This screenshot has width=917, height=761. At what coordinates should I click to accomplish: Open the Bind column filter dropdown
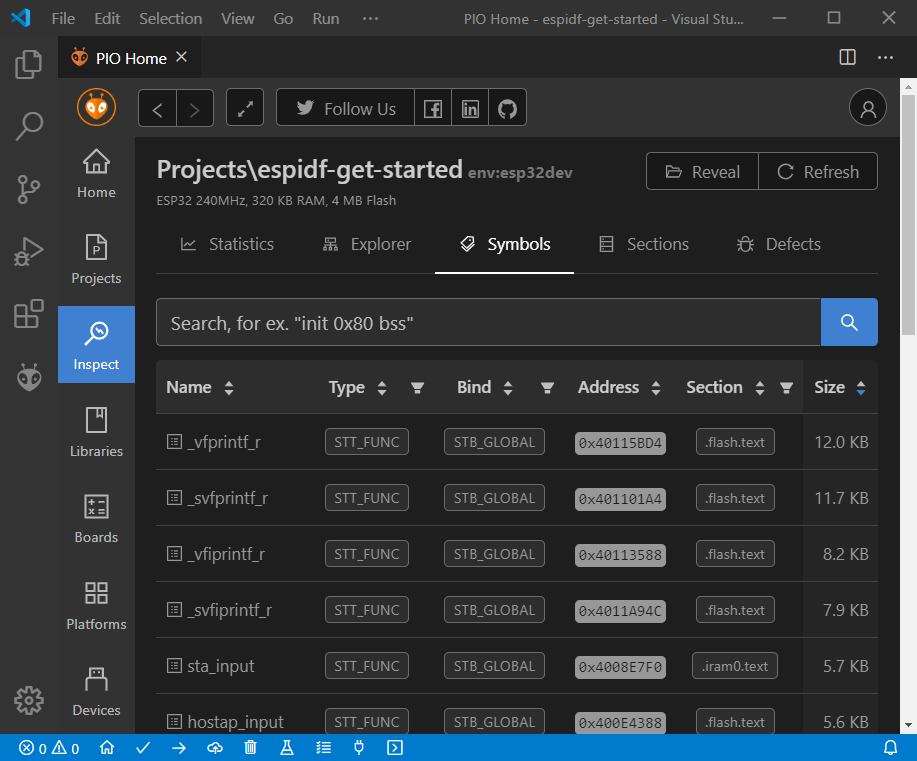(547, 388)
